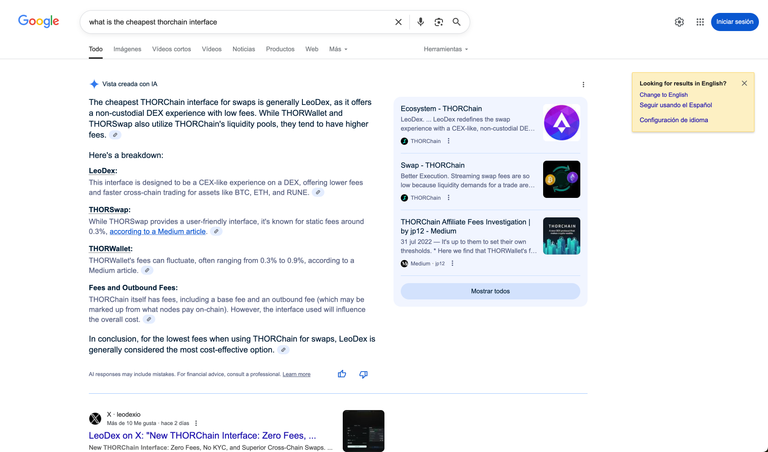Open options for Ecosystem - THORChain source

click(x=448, y=141)
